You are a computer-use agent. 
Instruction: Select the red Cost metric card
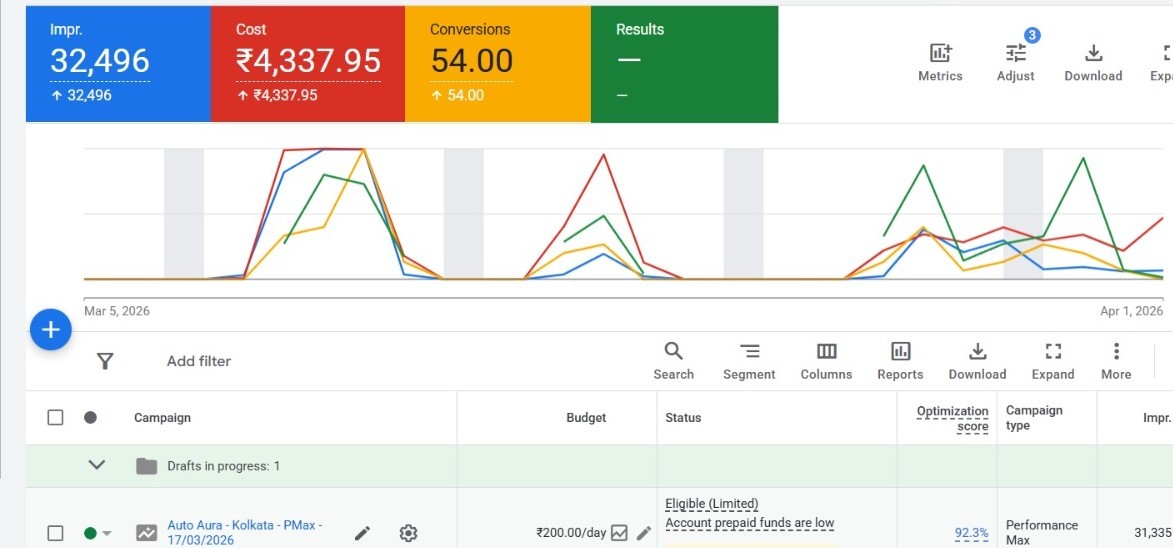tap(307, 64)
